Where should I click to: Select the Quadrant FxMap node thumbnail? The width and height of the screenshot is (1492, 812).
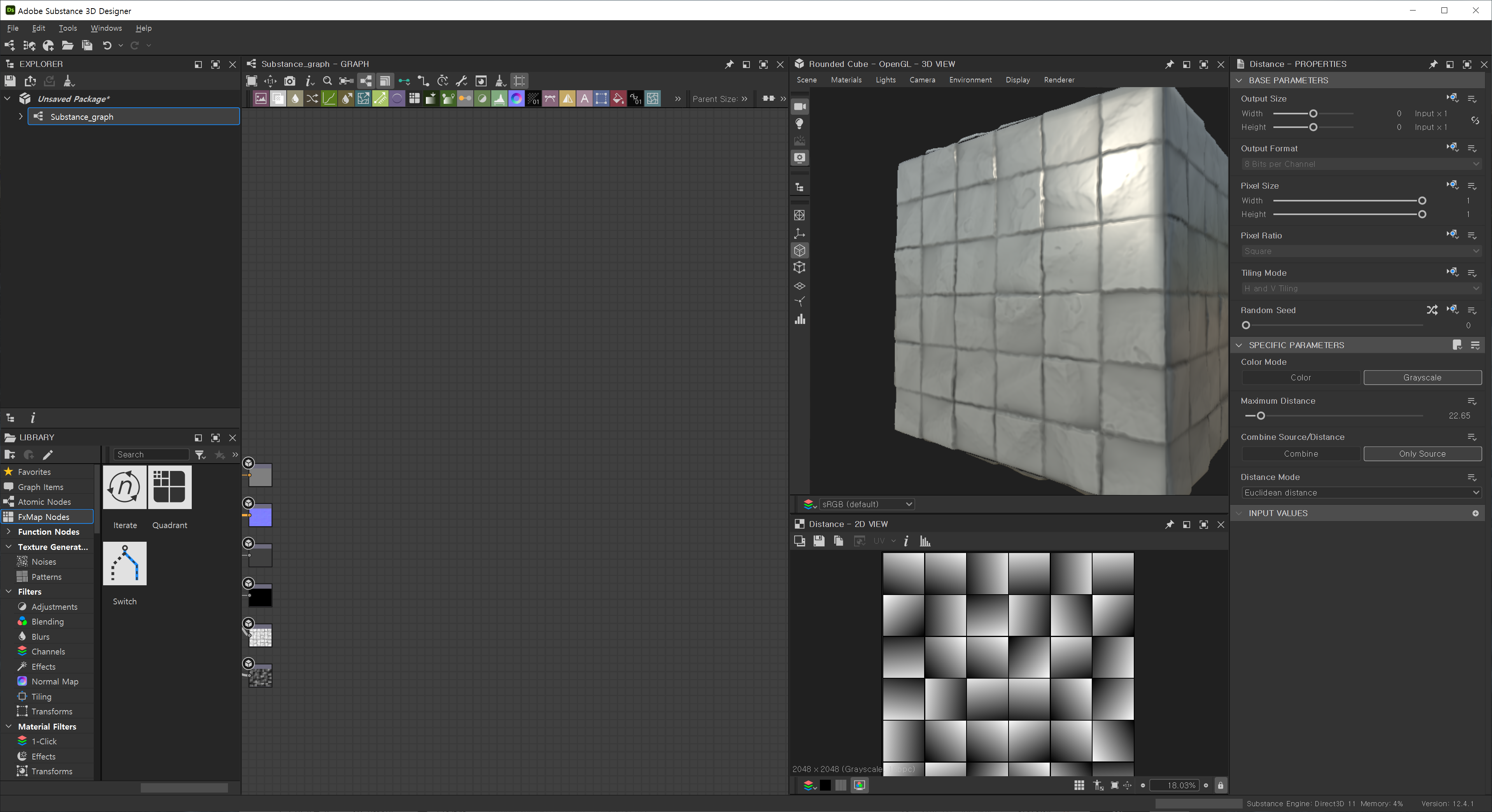(169, 487)
